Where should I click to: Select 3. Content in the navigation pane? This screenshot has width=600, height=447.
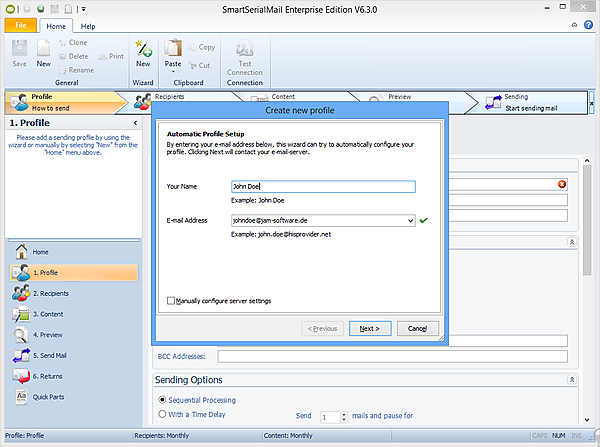click(73, 314)
